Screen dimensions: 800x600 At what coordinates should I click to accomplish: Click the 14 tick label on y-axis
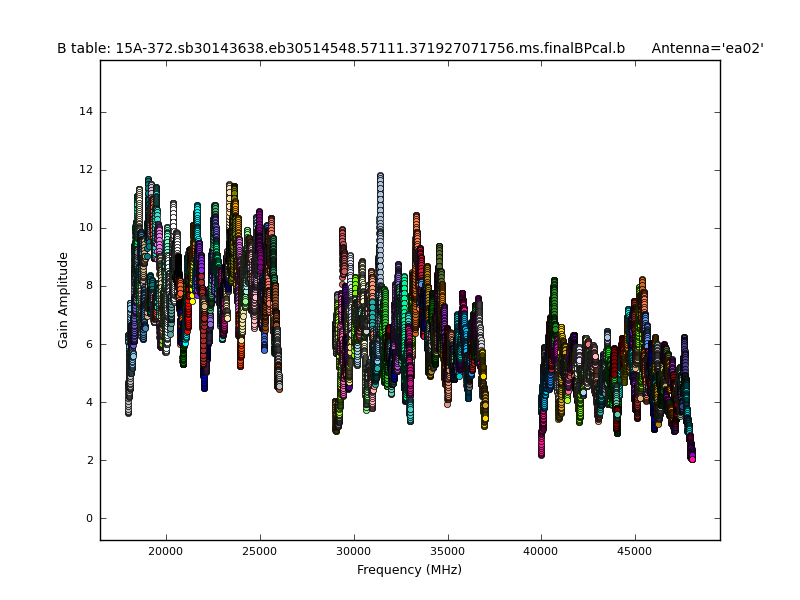click(x=87, y=112)
